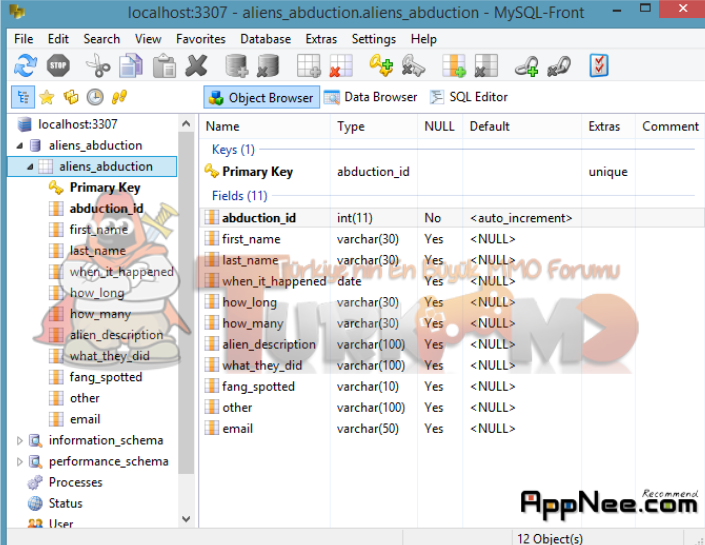Viewport: 705px width, 545px height.
Task: Open the View menu
Action: coord(148,39)
